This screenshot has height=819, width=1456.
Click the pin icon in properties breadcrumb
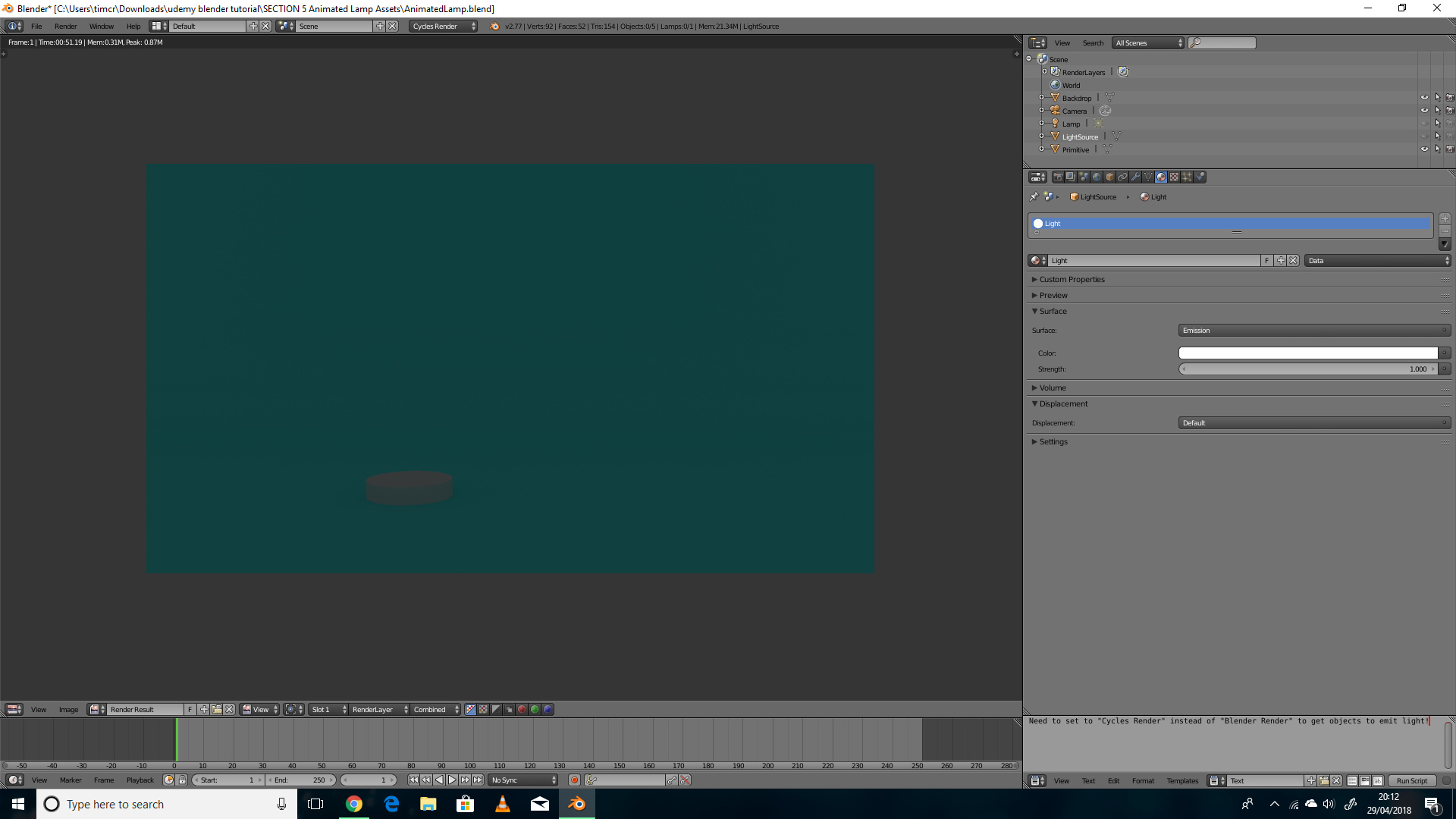click(1034, 196)
